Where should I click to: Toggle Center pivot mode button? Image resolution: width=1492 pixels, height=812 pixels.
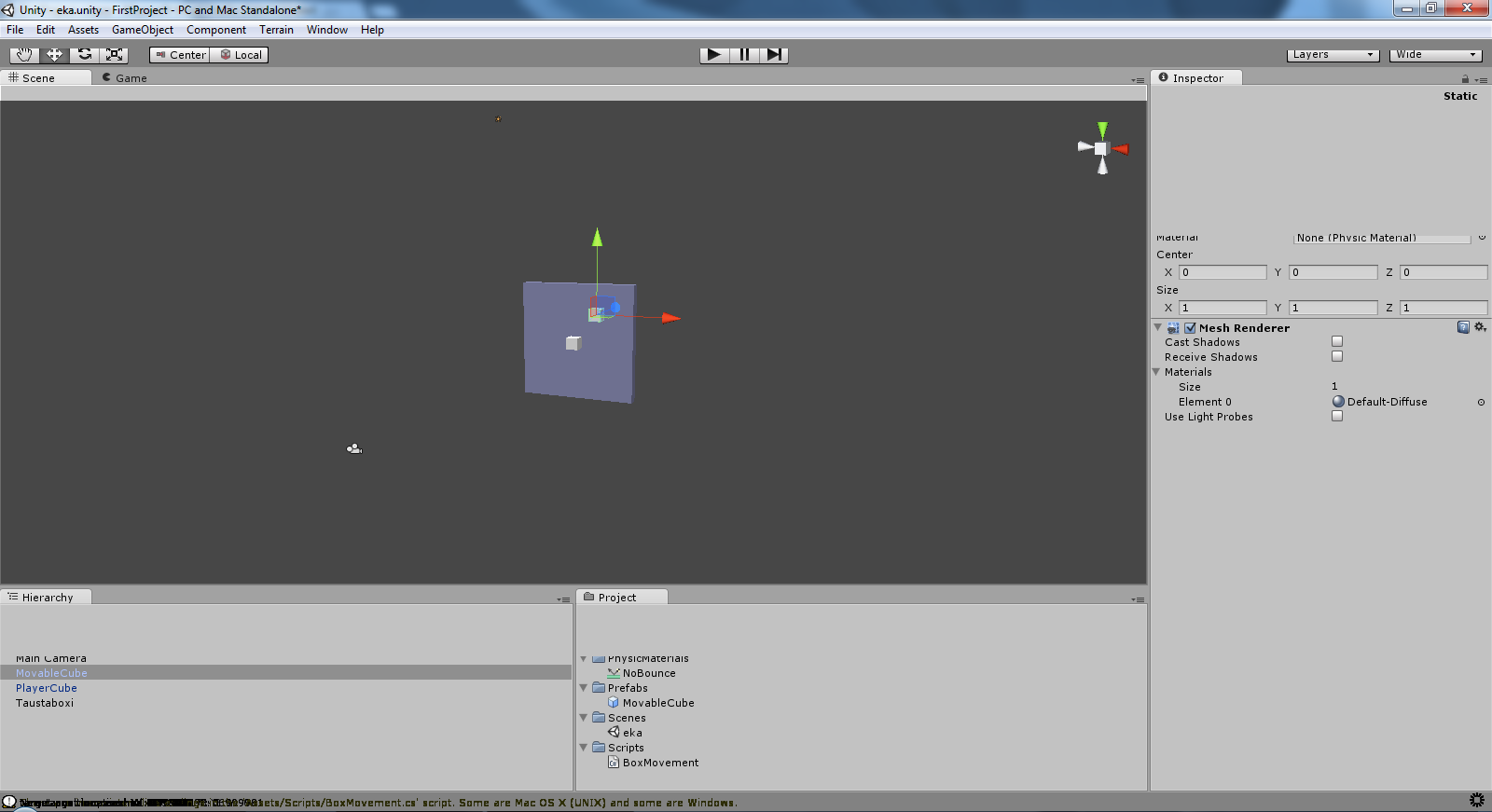tap(179, 55)
